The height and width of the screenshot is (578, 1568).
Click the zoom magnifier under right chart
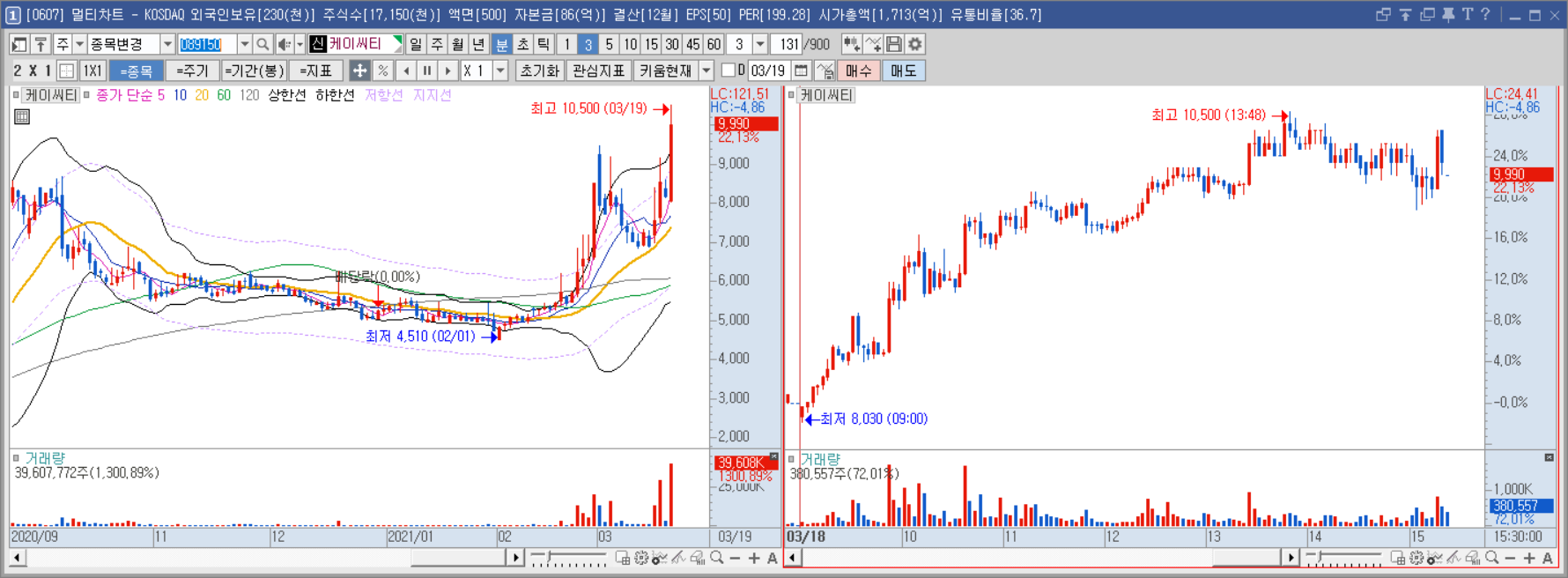tap(1491, 558)
